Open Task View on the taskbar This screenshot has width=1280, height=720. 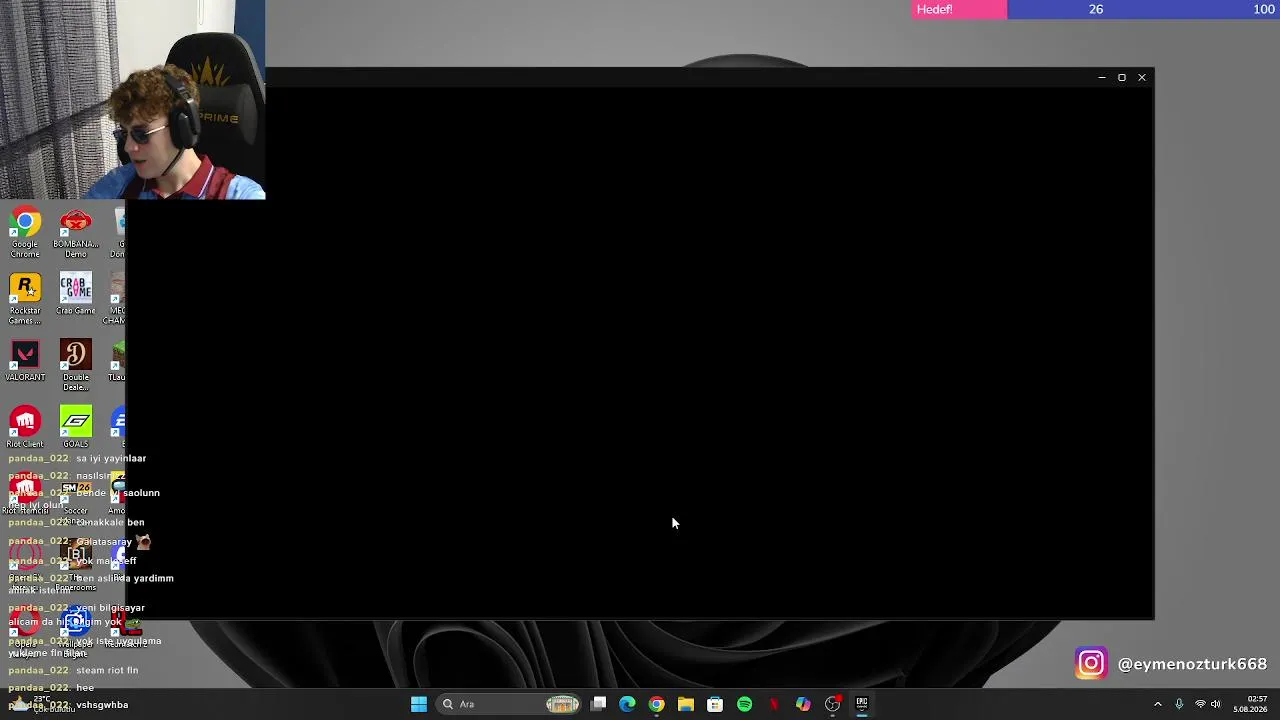click(x=598, y=704)
